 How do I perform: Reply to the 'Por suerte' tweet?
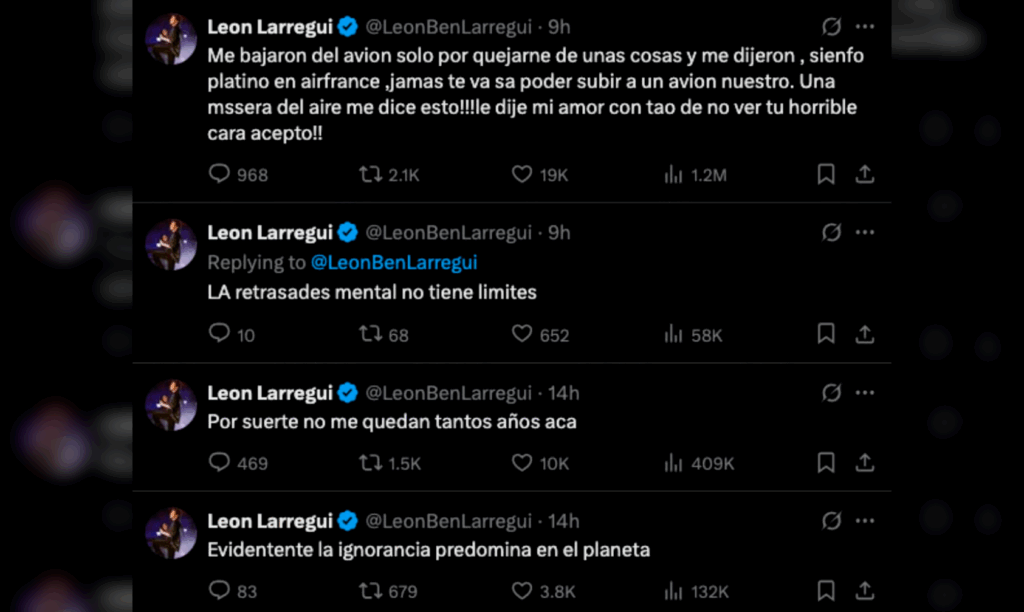coord(219,463)
